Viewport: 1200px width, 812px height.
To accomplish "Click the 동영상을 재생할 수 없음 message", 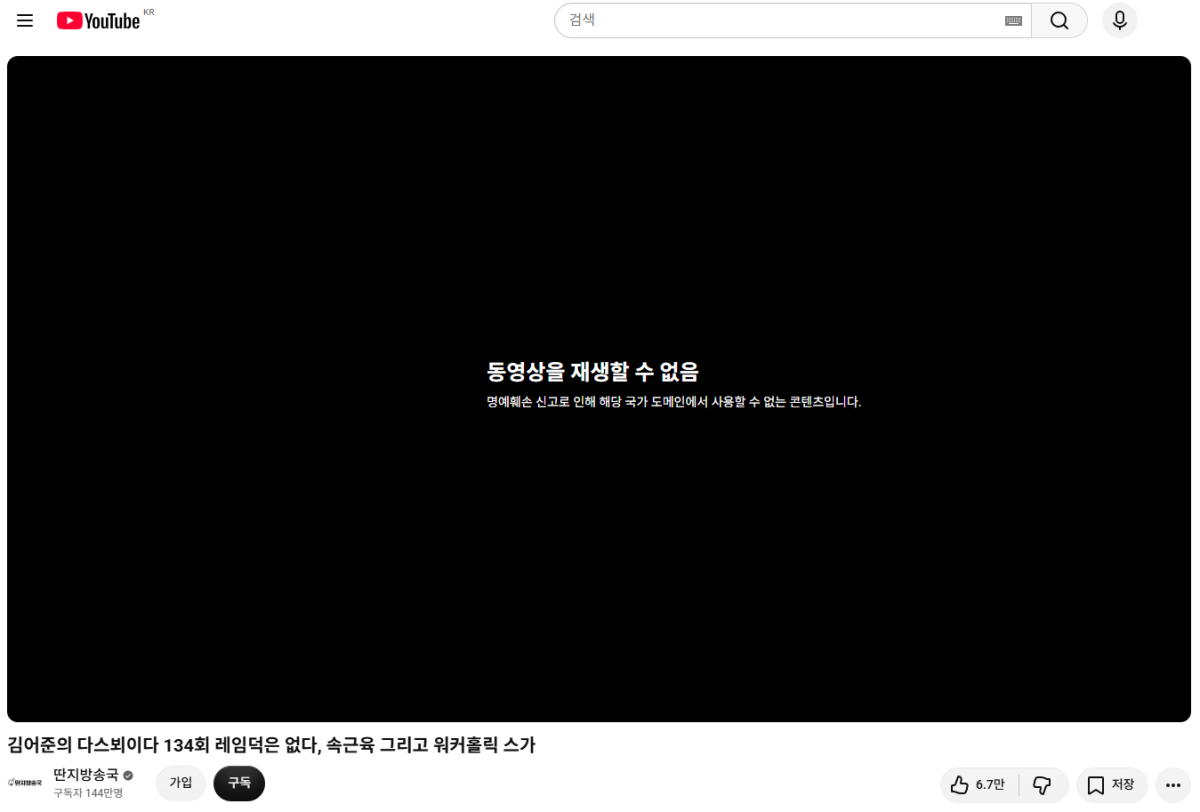I will click(x=593, y=372).
